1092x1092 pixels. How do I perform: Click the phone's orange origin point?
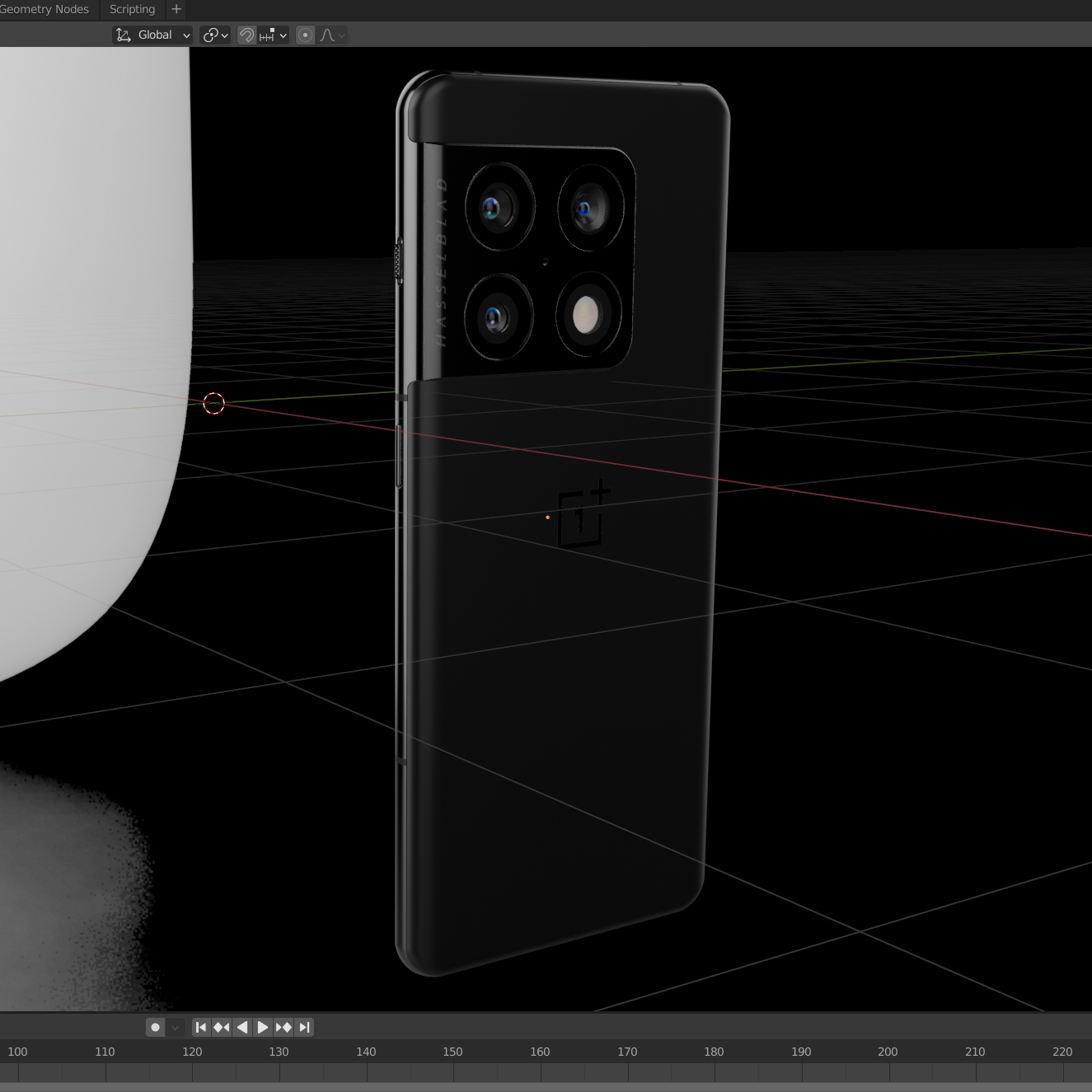point(547,518)
